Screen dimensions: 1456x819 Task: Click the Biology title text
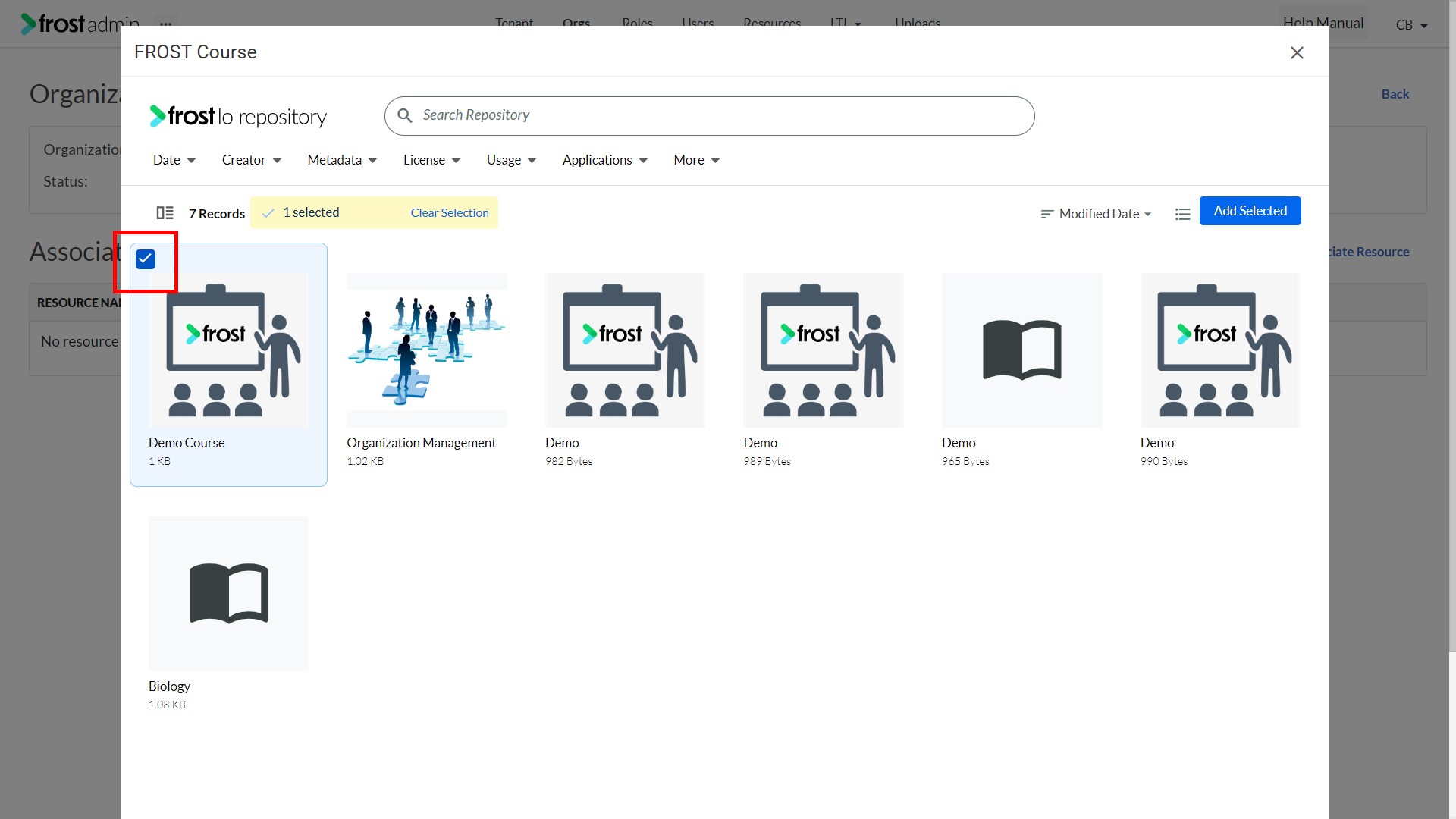[169, 686]
